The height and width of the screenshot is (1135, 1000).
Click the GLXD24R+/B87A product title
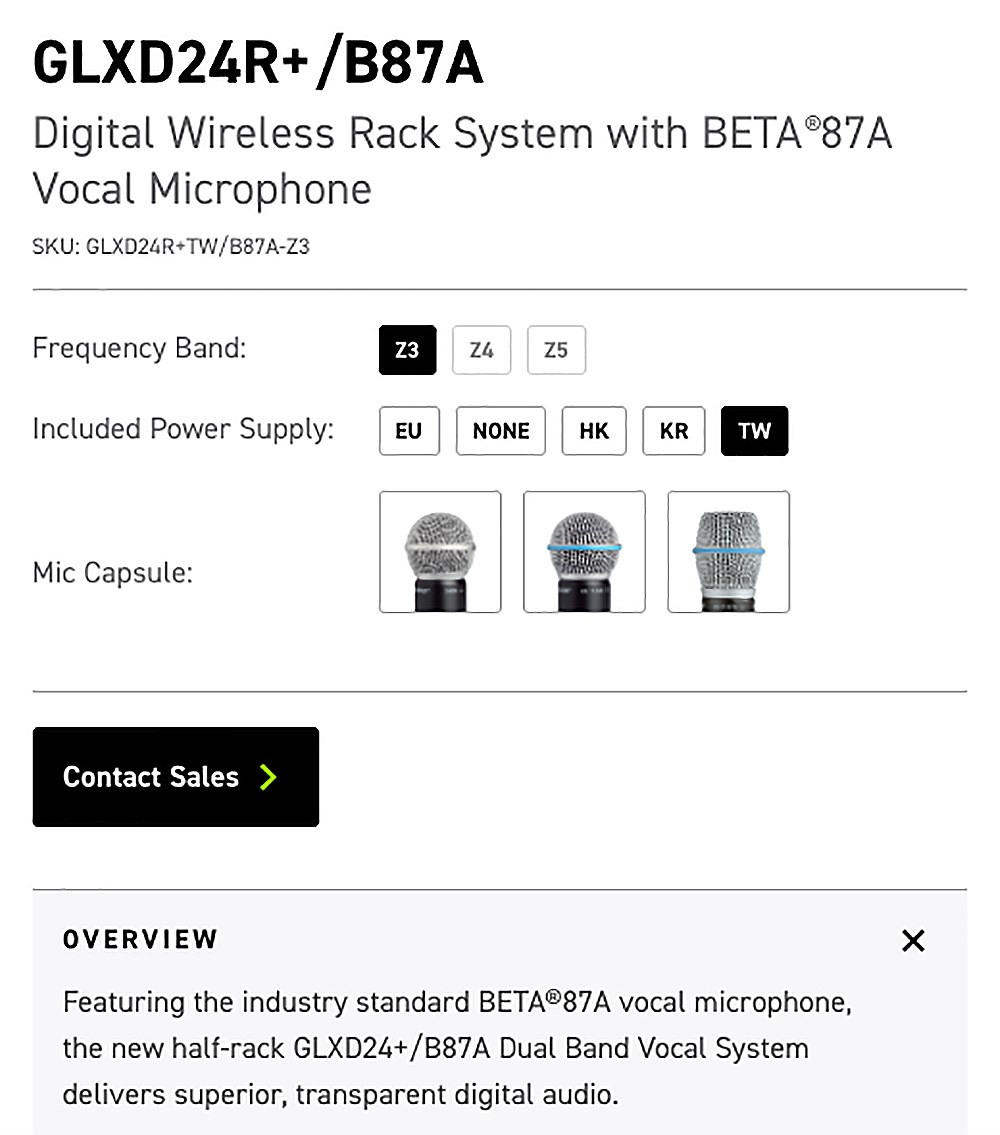tap(258, 63)
